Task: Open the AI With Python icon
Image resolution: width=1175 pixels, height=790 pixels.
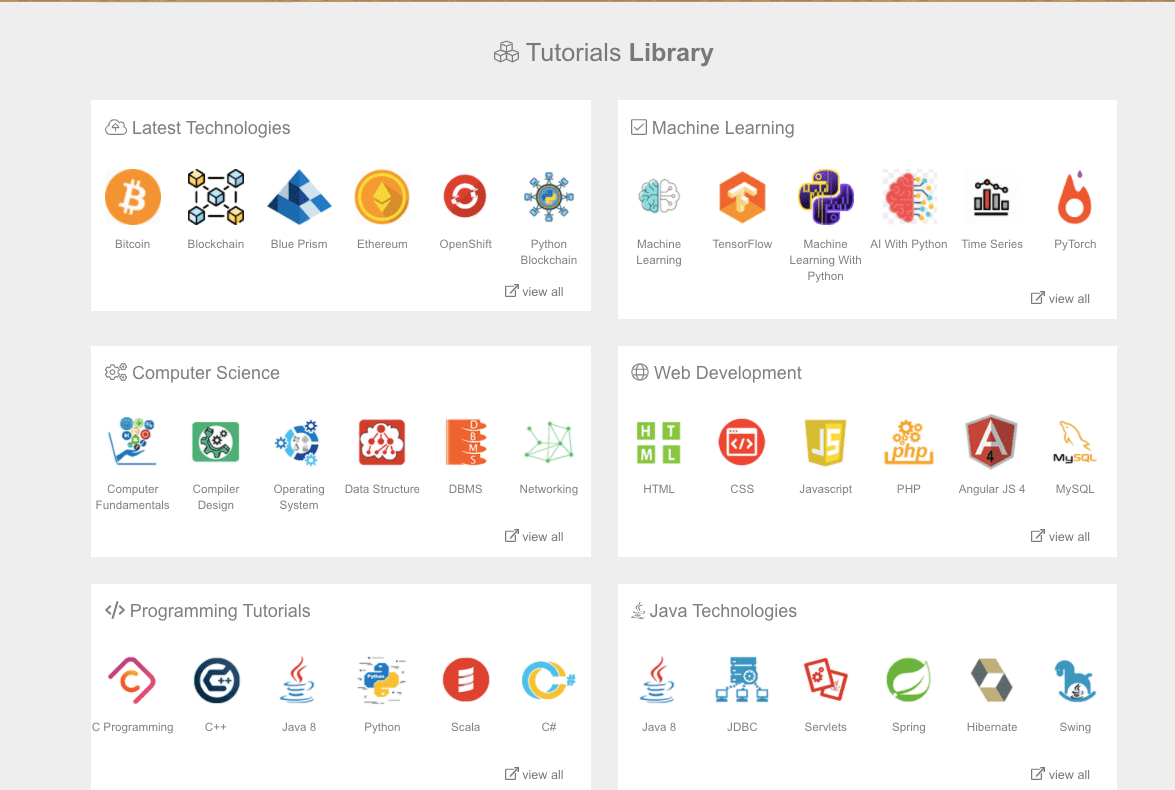Action: click(909, 197)
